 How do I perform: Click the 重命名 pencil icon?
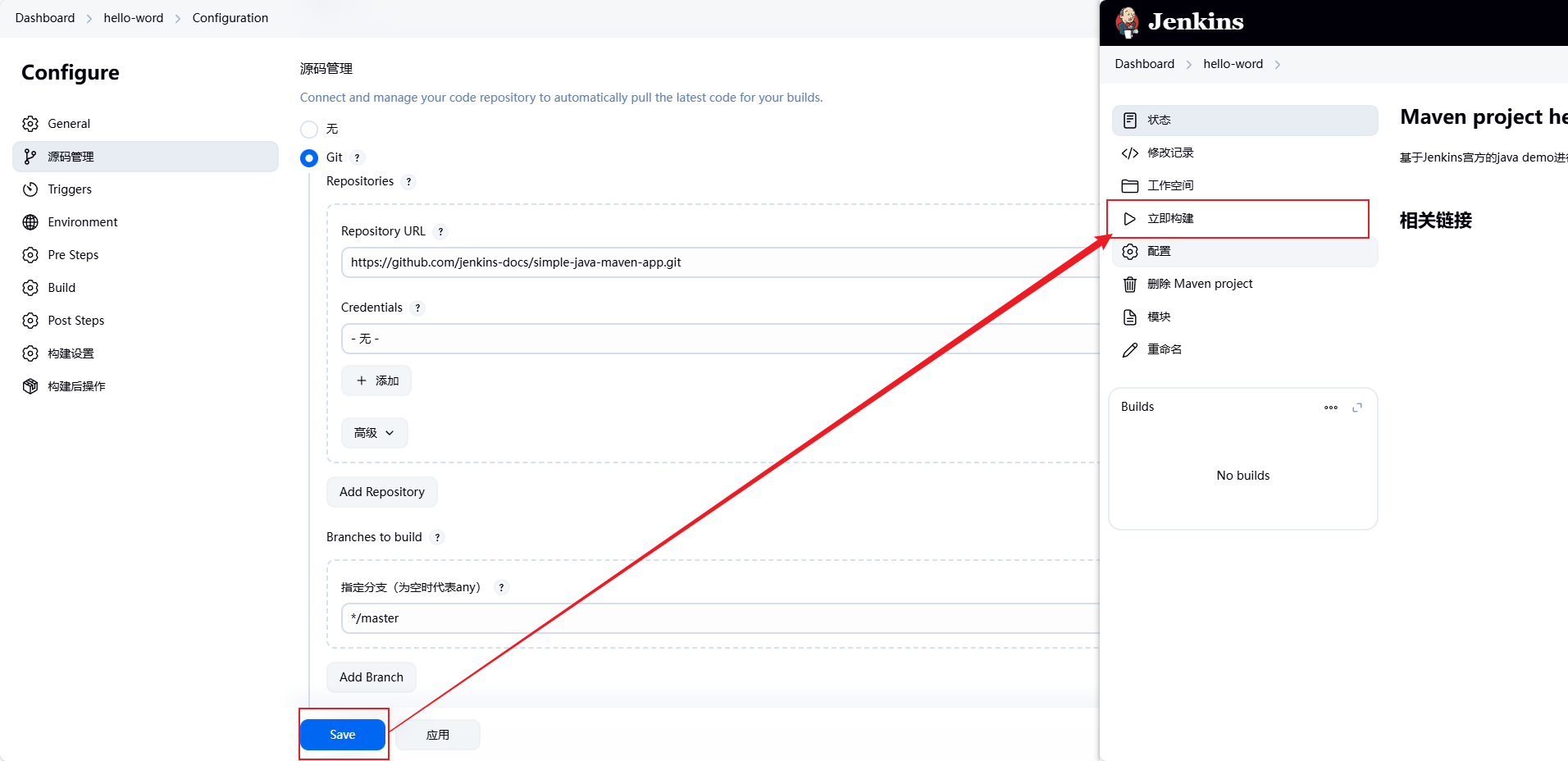coord(1130,349)
